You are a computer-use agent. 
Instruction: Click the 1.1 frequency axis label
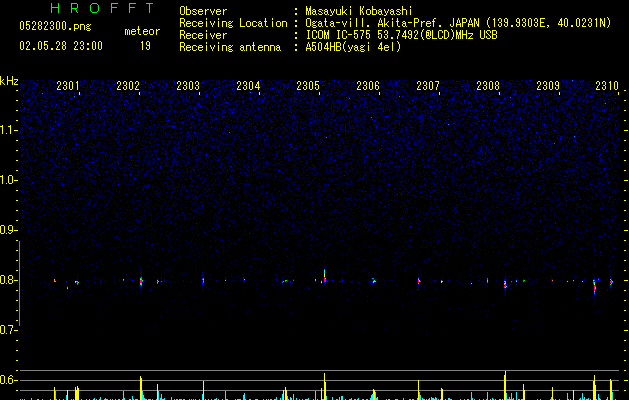[8, 130]
